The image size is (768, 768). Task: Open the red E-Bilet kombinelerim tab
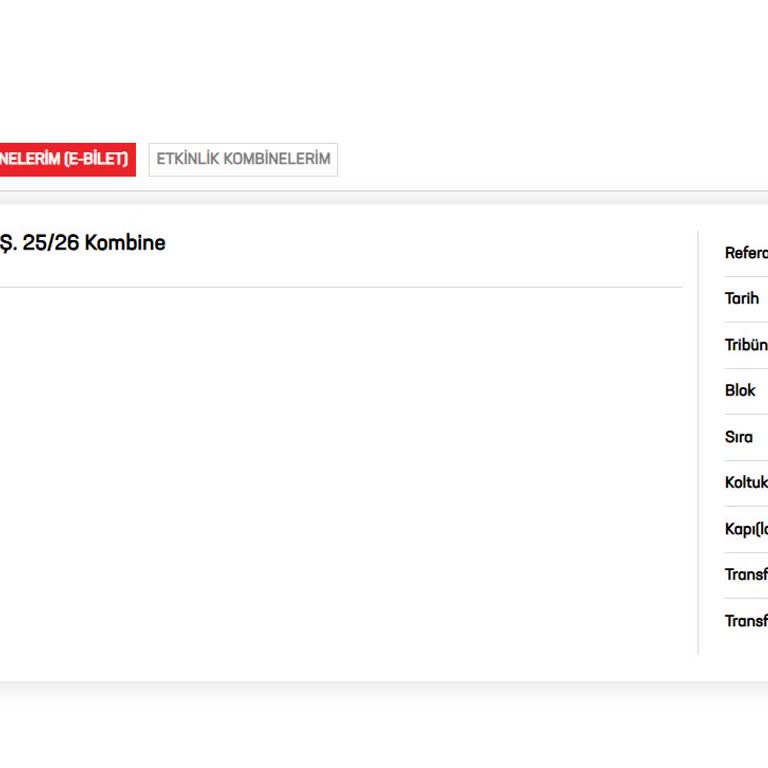(67, 159)
